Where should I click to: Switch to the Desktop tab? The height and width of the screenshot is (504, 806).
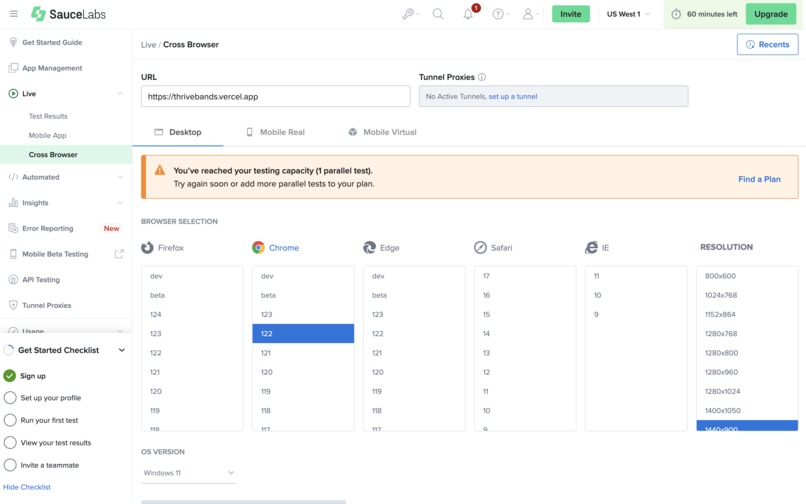point(178,132)
